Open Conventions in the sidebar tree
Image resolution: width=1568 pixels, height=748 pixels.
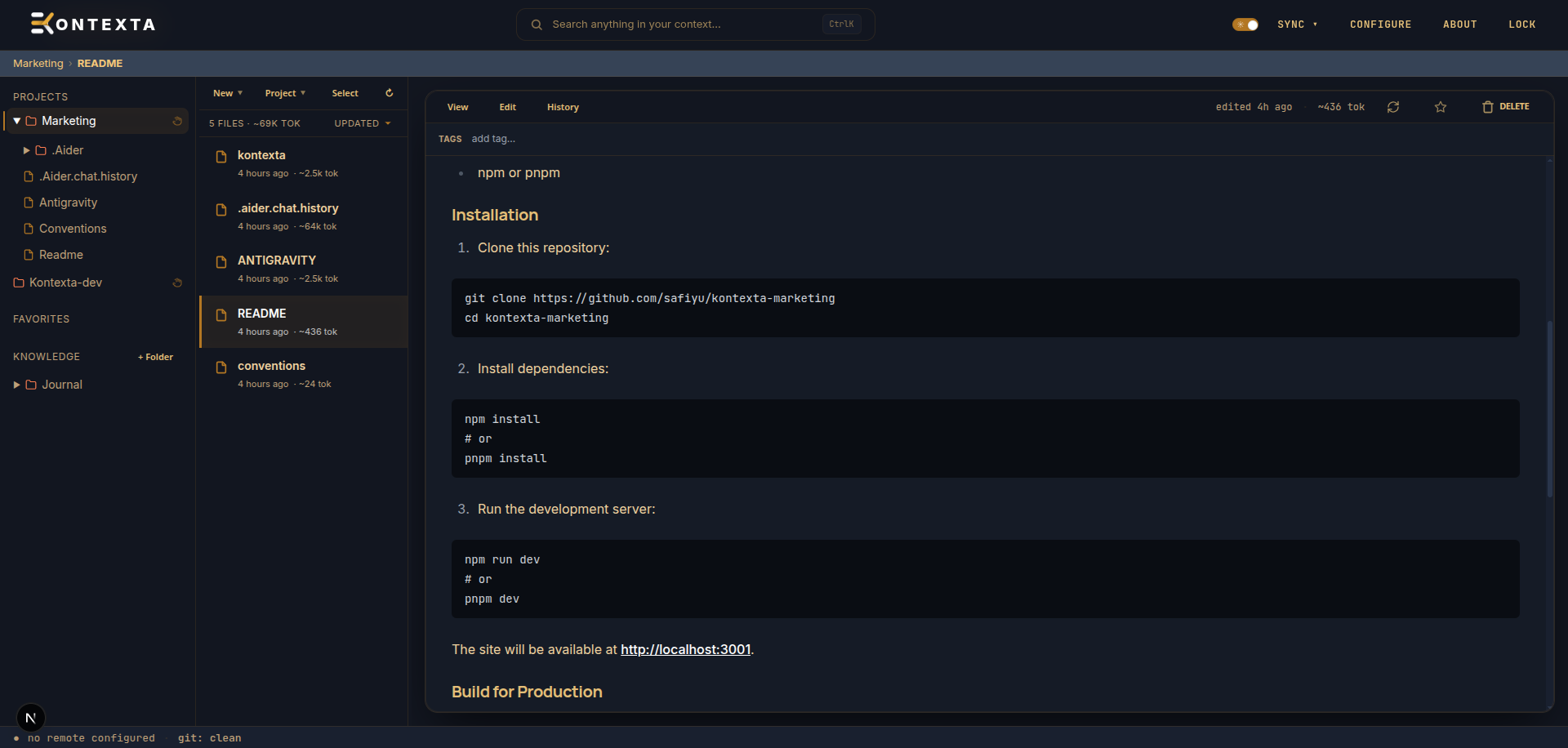tap(73, 229)
